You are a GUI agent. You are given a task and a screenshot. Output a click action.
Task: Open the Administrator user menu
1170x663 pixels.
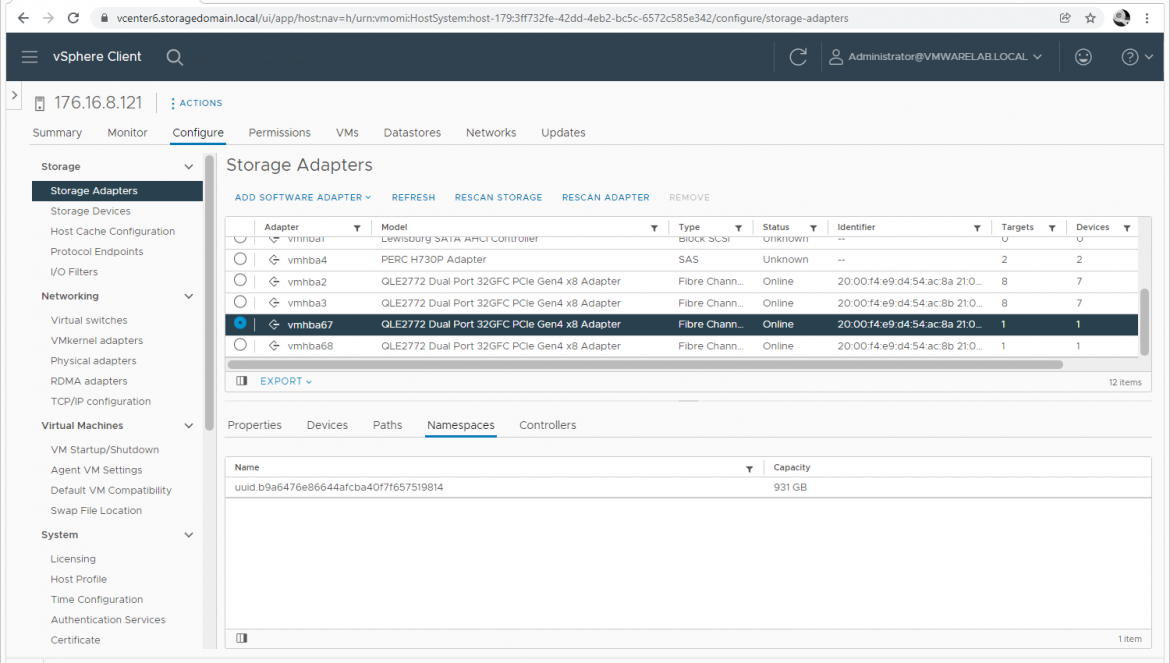tap(935, 57)
